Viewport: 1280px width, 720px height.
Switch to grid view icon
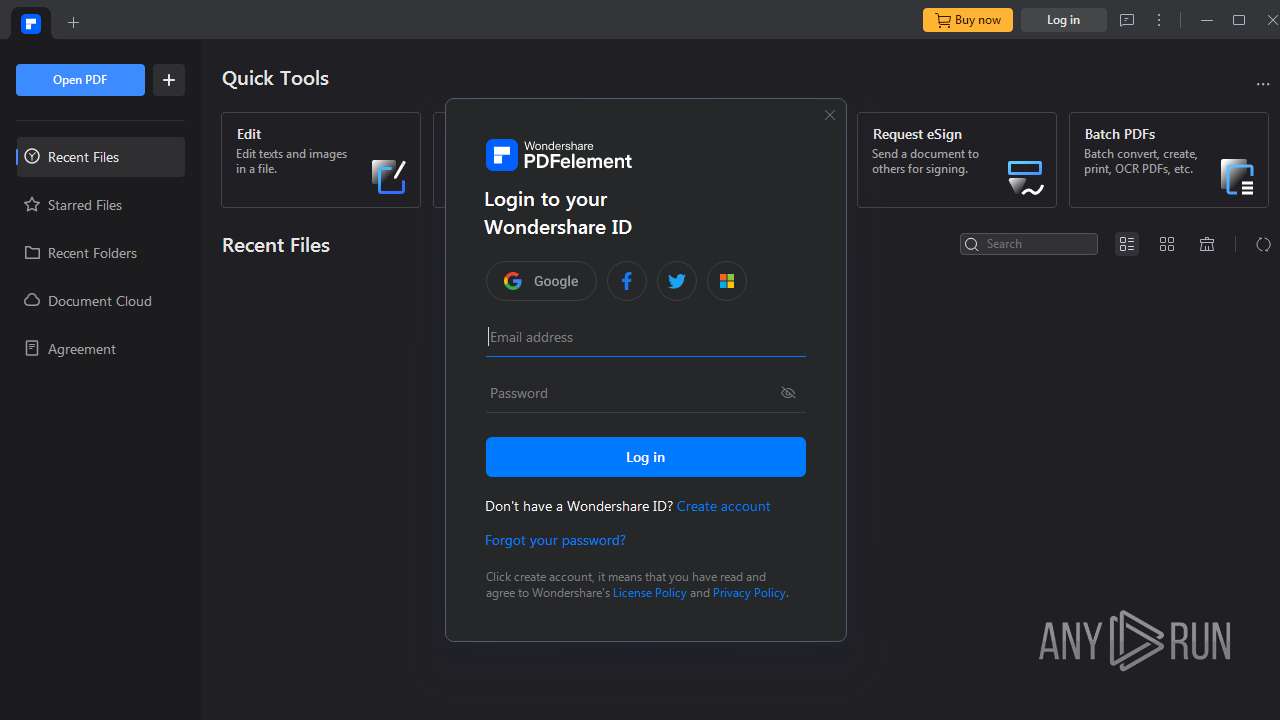(1167, 244)
